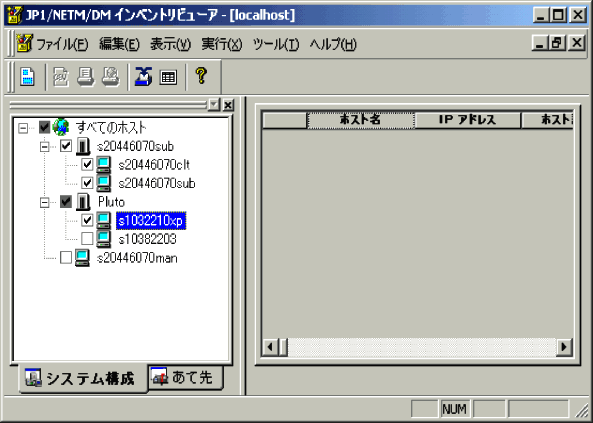Open the tree pane dropdown arrow
This screenshot has height=423, width=593.
[214, 104]
